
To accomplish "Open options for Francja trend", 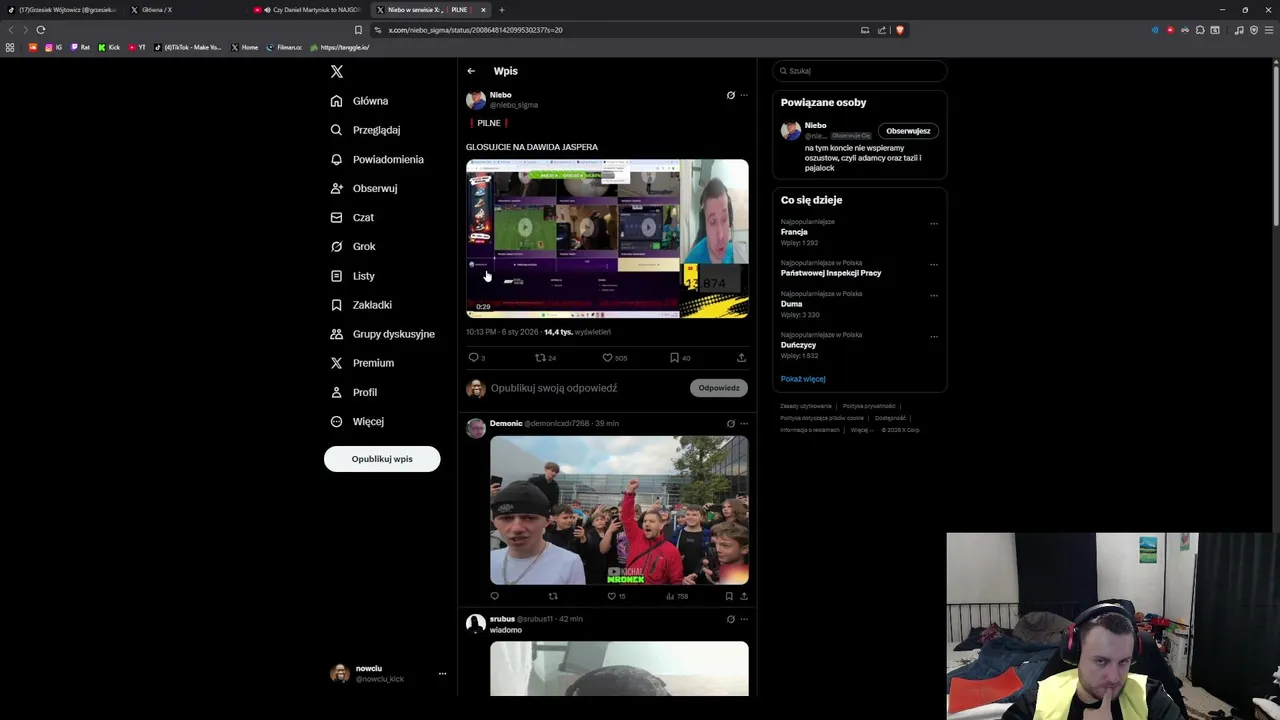I will pyautogui.click(x=933, y=224).
